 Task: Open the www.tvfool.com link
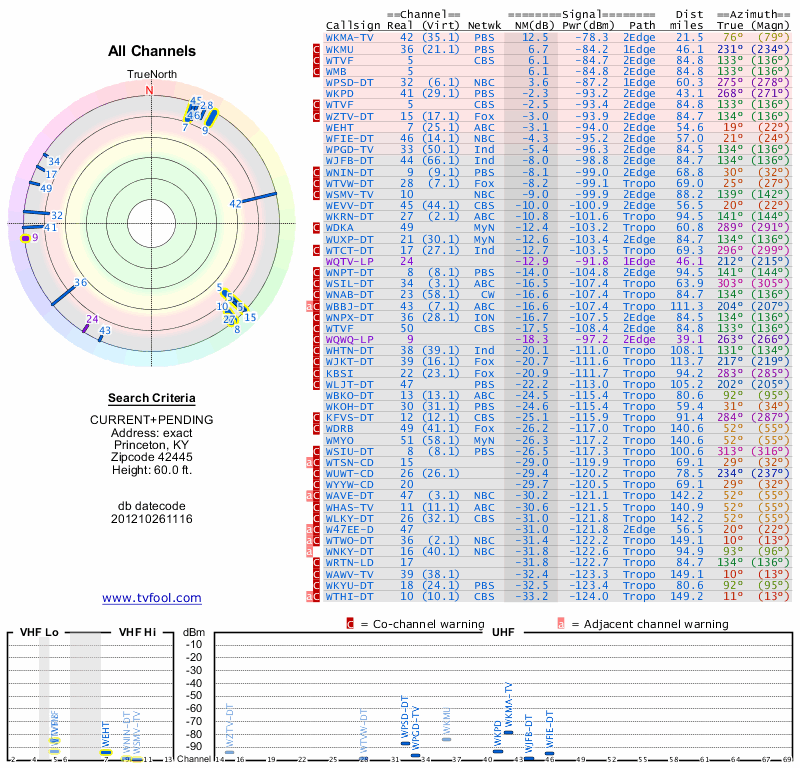pos(152,598)
